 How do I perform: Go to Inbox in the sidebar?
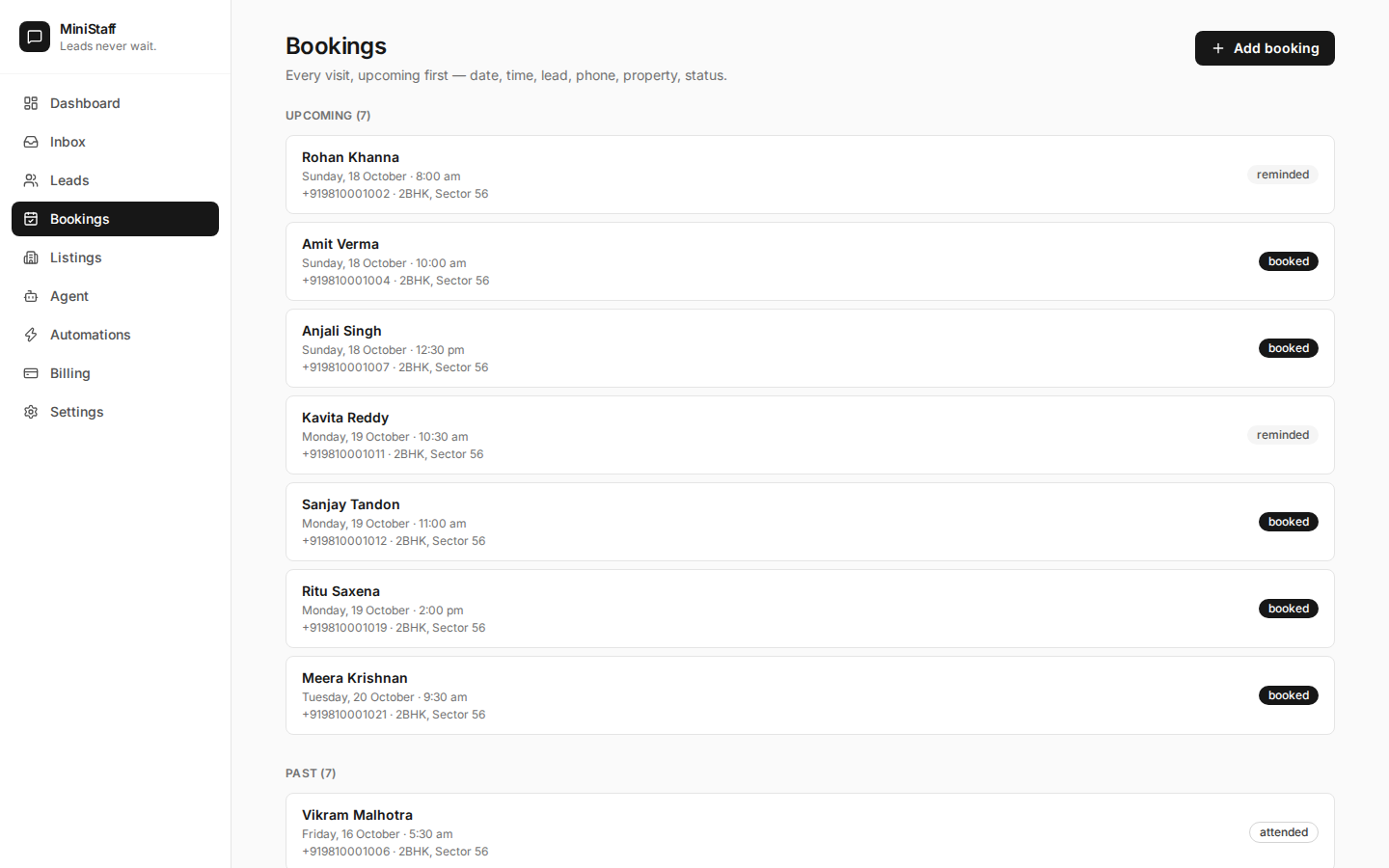(115, 142)
